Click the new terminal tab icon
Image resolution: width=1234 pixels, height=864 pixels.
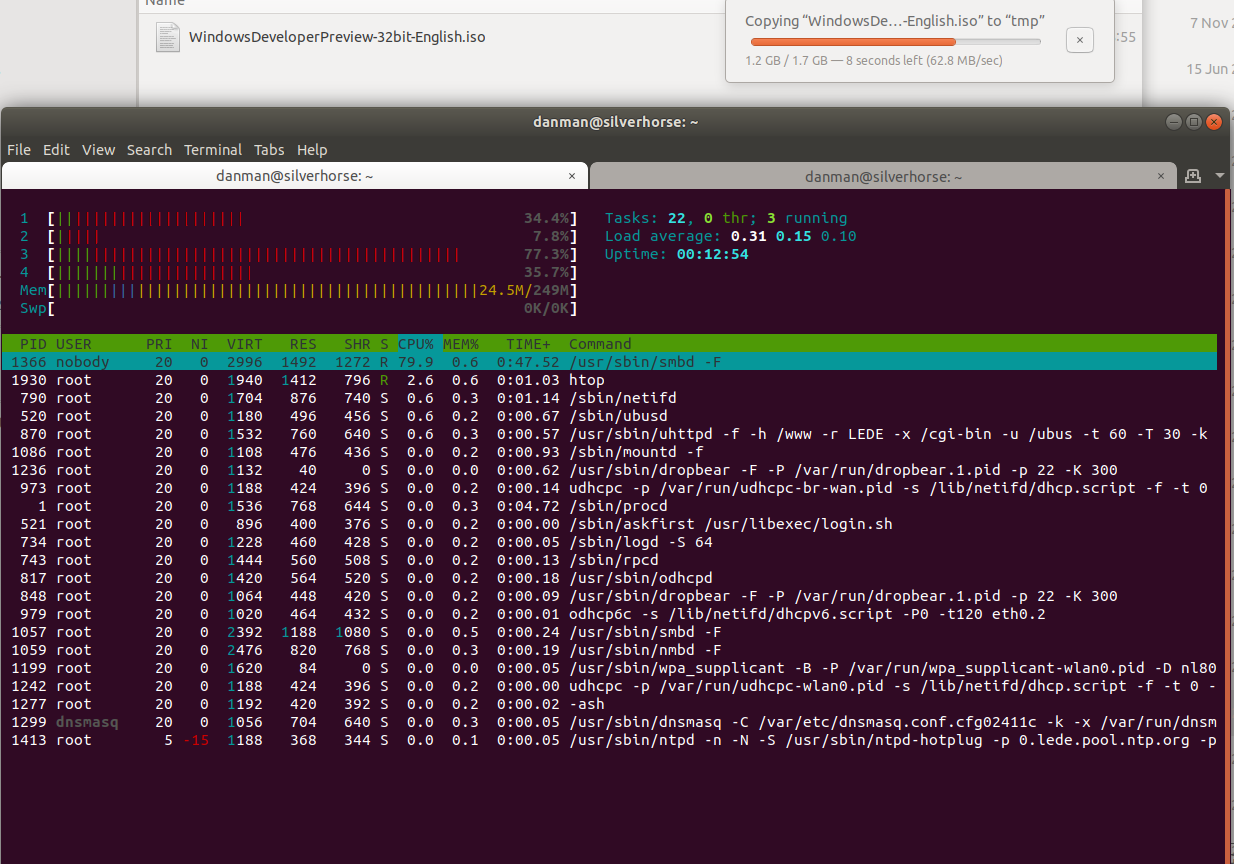[1193, 175]
